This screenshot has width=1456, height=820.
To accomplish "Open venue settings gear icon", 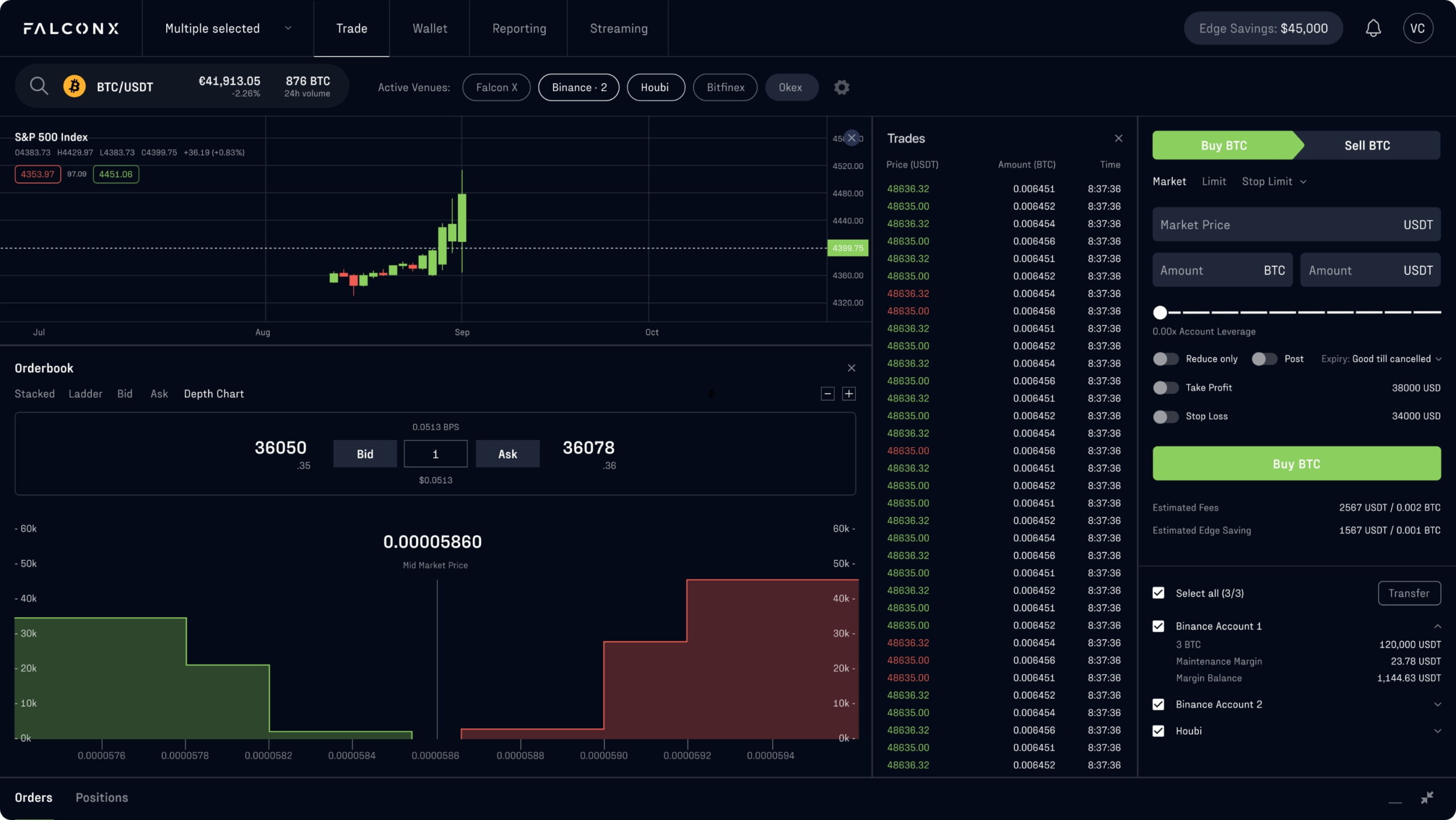I will [842, 87].
